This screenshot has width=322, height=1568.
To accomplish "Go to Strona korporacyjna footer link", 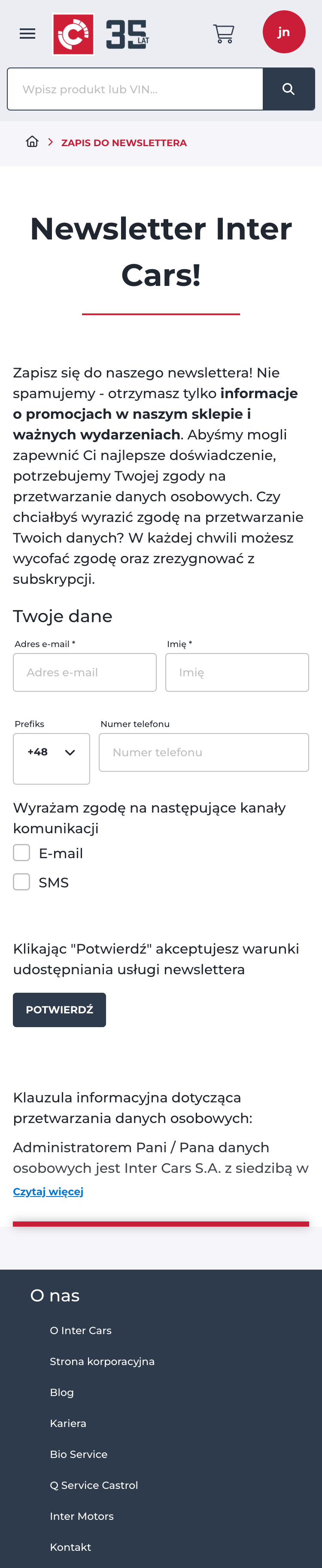I will (x=102, y=1361).
